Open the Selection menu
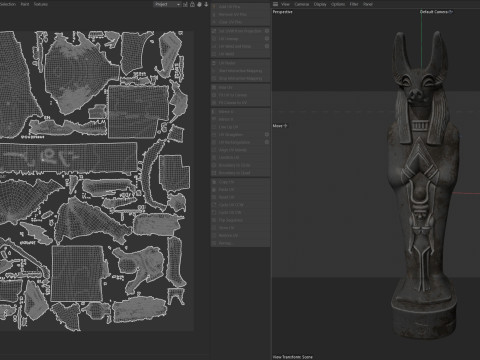 point(7,4)
